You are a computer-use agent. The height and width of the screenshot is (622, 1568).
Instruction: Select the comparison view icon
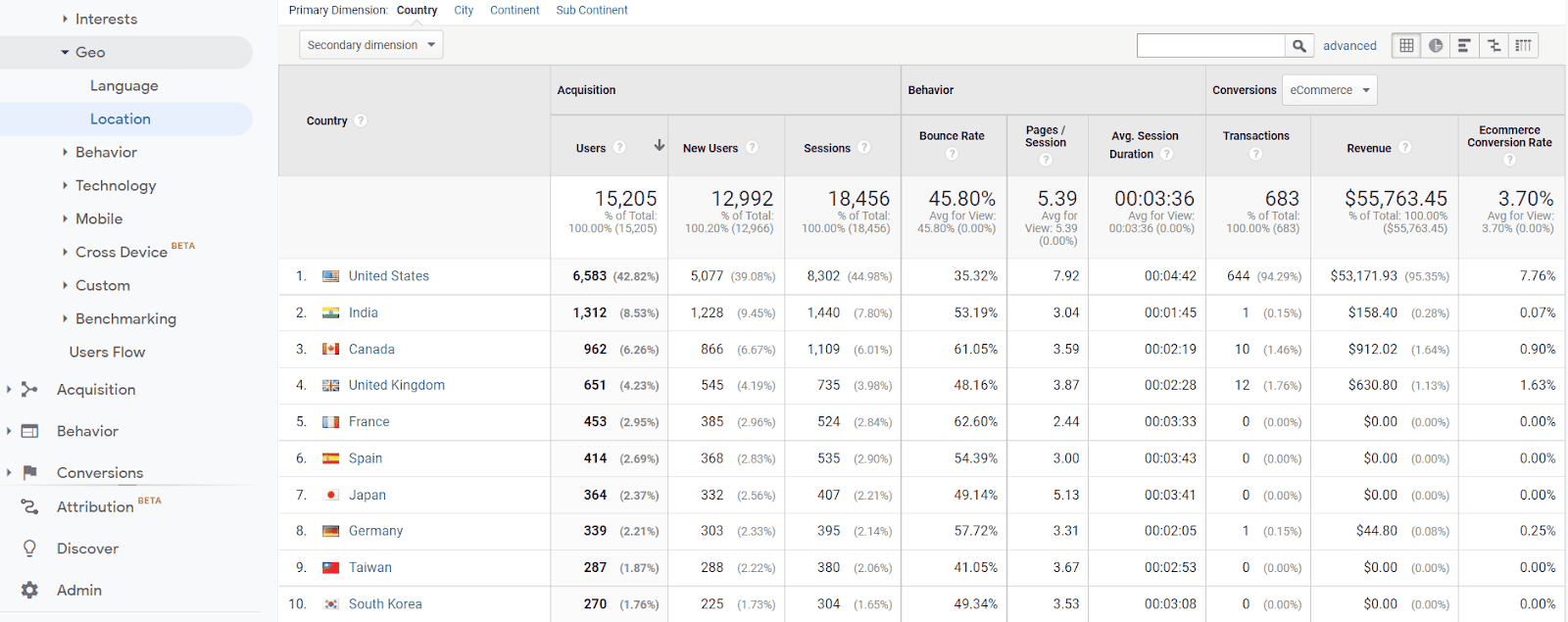[x=1494, y=46]
